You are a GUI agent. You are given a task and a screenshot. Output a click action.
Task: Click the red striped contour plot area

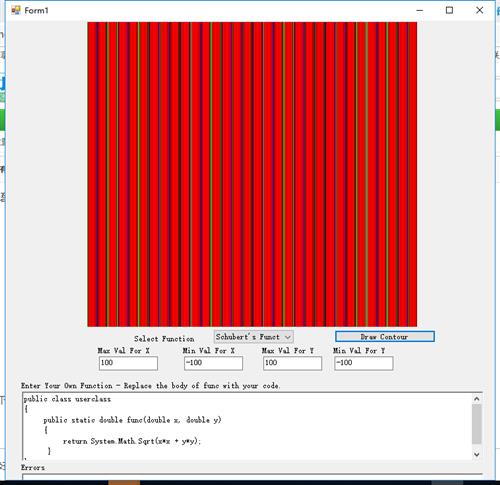(252, 174)
